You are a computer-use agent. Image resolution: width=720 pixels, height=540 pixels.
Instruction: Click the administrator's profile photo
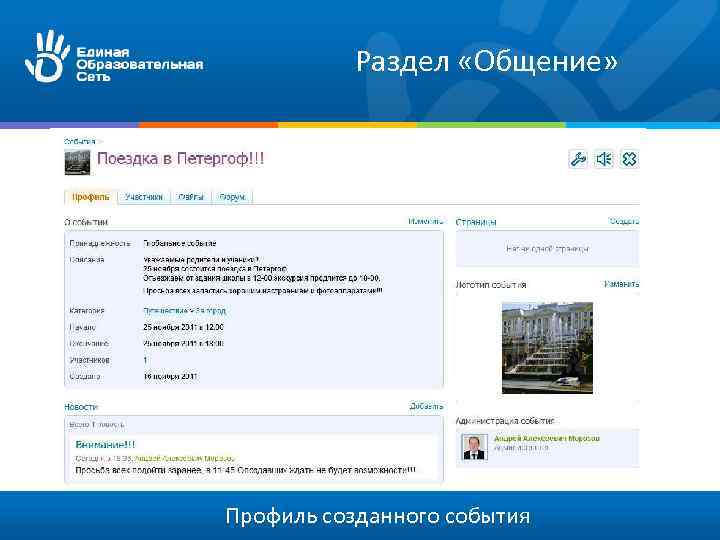click(474, 447)
